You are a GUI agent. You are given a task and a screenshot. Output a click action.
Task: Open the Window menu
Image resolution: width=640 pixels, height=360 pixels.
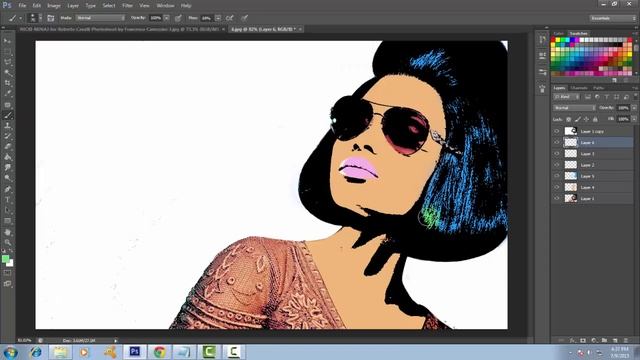coord(165,6)
